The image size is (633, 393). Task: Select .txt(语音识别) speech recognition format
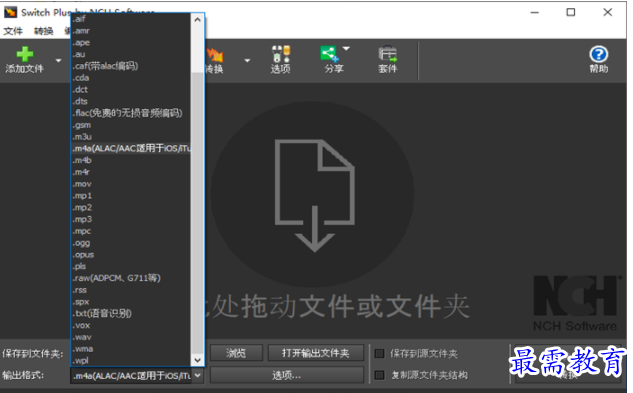tap(131, 313)
